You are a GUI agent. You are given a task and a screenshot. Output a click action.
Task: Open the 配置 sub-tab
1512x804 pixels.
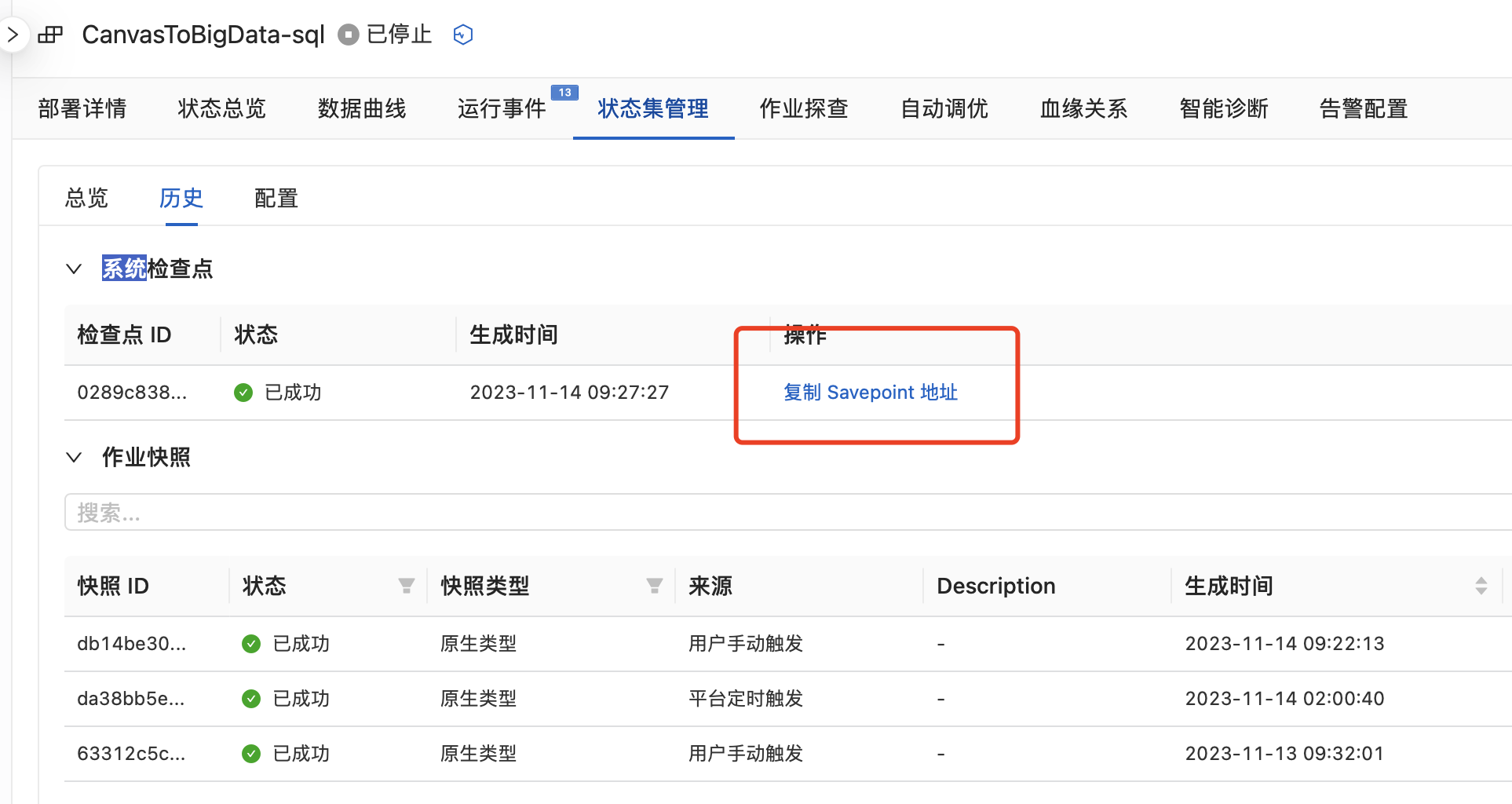tap(276, 198)
